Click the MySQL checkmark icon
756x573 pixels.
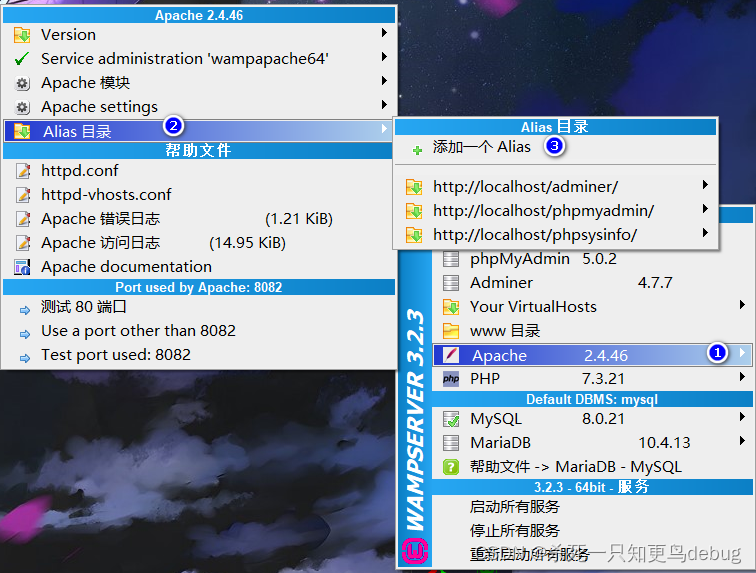pyautogui.click(x=451, y=419)
